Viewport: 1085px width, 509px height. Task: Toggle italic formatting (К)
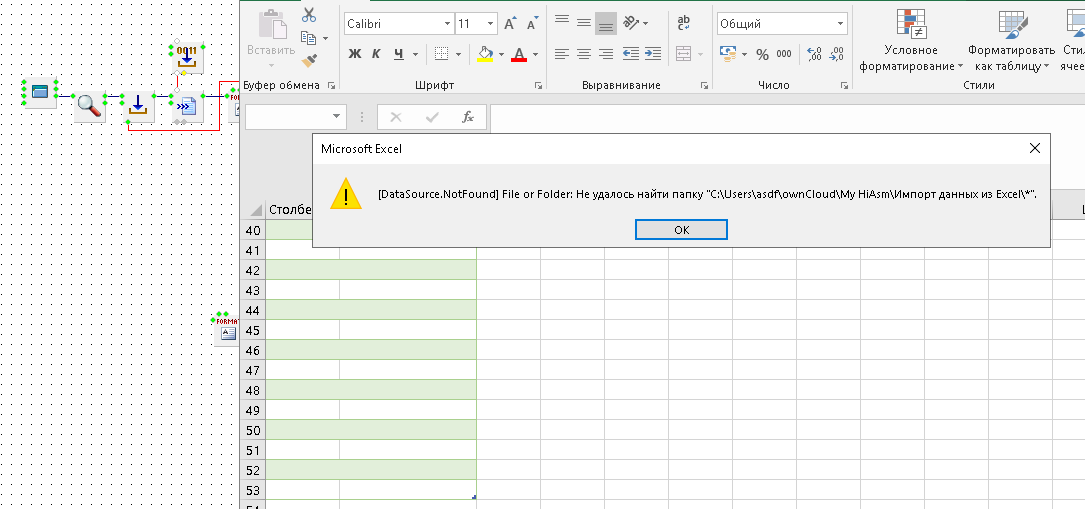(x=377, y=54)
